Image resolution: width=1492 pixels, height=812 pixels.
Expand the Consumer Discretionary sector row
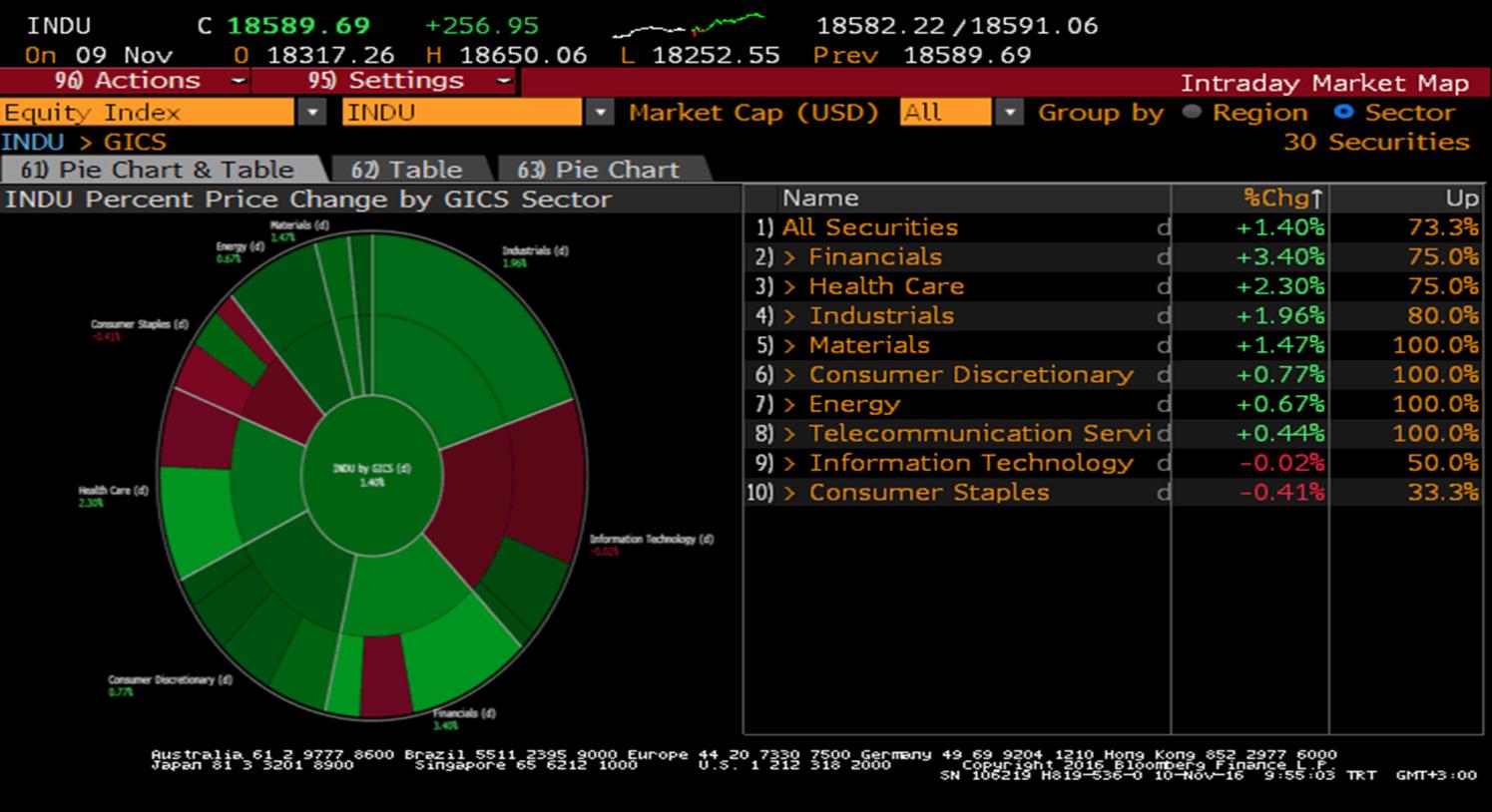789,375
